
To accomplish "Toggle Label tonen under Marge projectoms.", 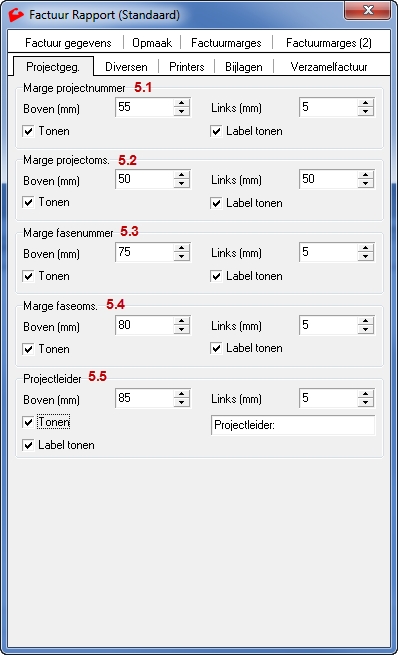I will click(216, 203).
